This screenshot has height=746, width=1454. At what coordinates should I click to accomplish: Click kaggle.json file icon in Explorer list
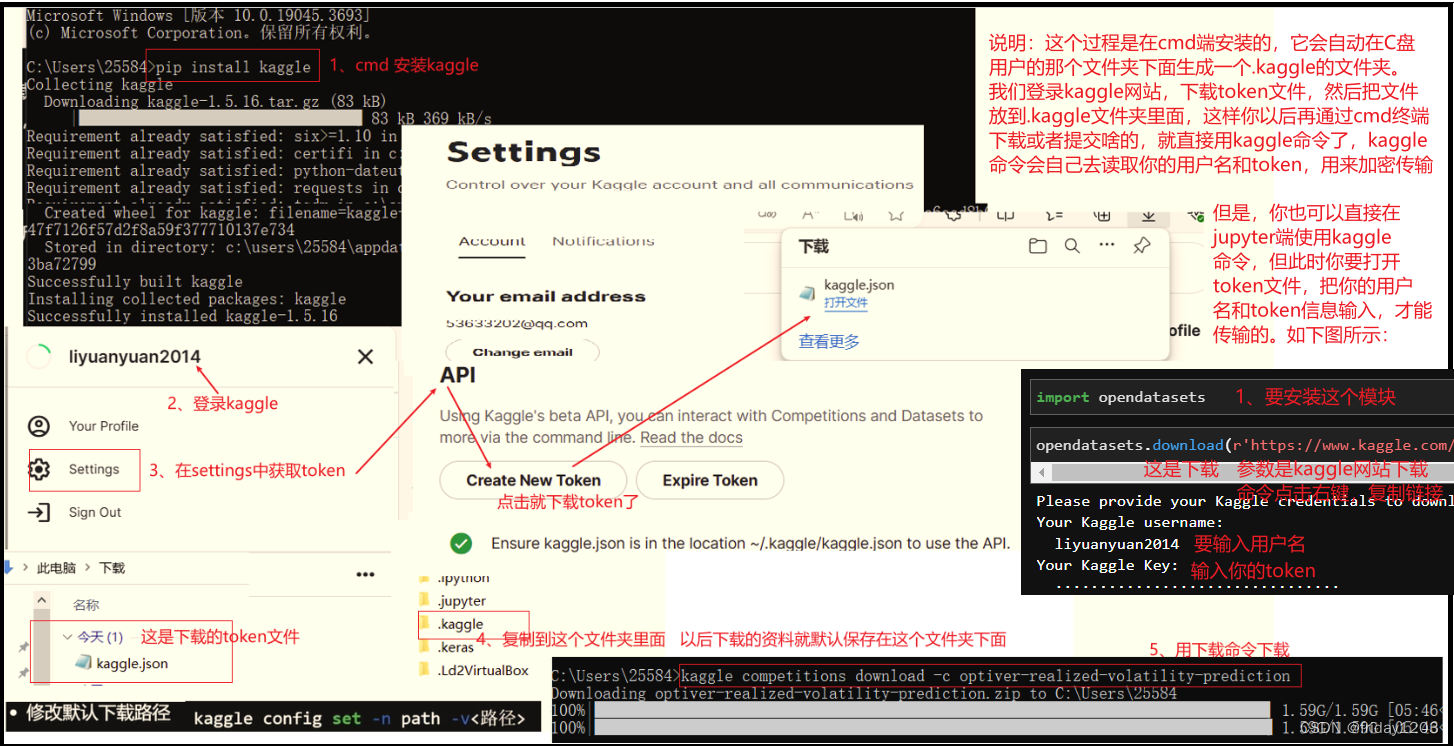pyautogui.click(x=84, y=663)
